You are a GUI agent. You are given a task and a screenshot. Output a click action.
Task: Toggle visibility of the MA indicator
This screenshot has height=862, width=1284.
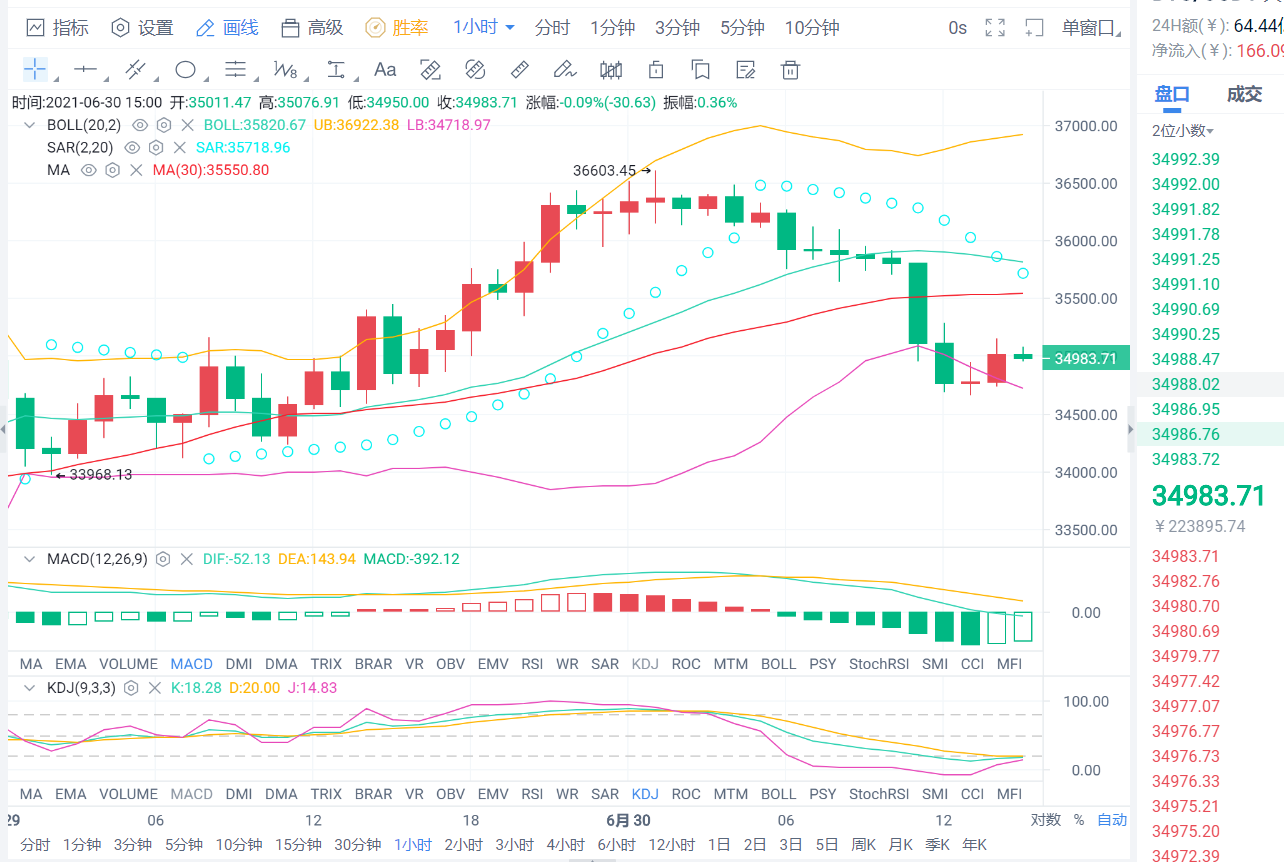tap(88, 170)
